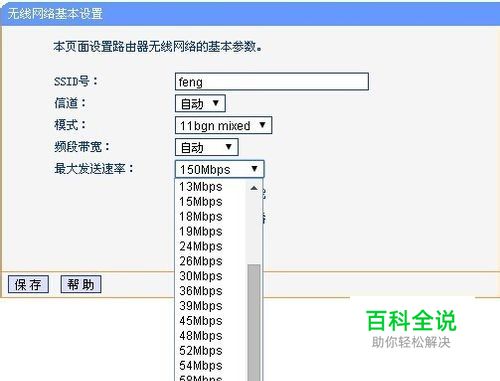The width and height of the screenshot is (500, 381).
Task: Click the 保存 save button
Action: (x=28, y=284)
